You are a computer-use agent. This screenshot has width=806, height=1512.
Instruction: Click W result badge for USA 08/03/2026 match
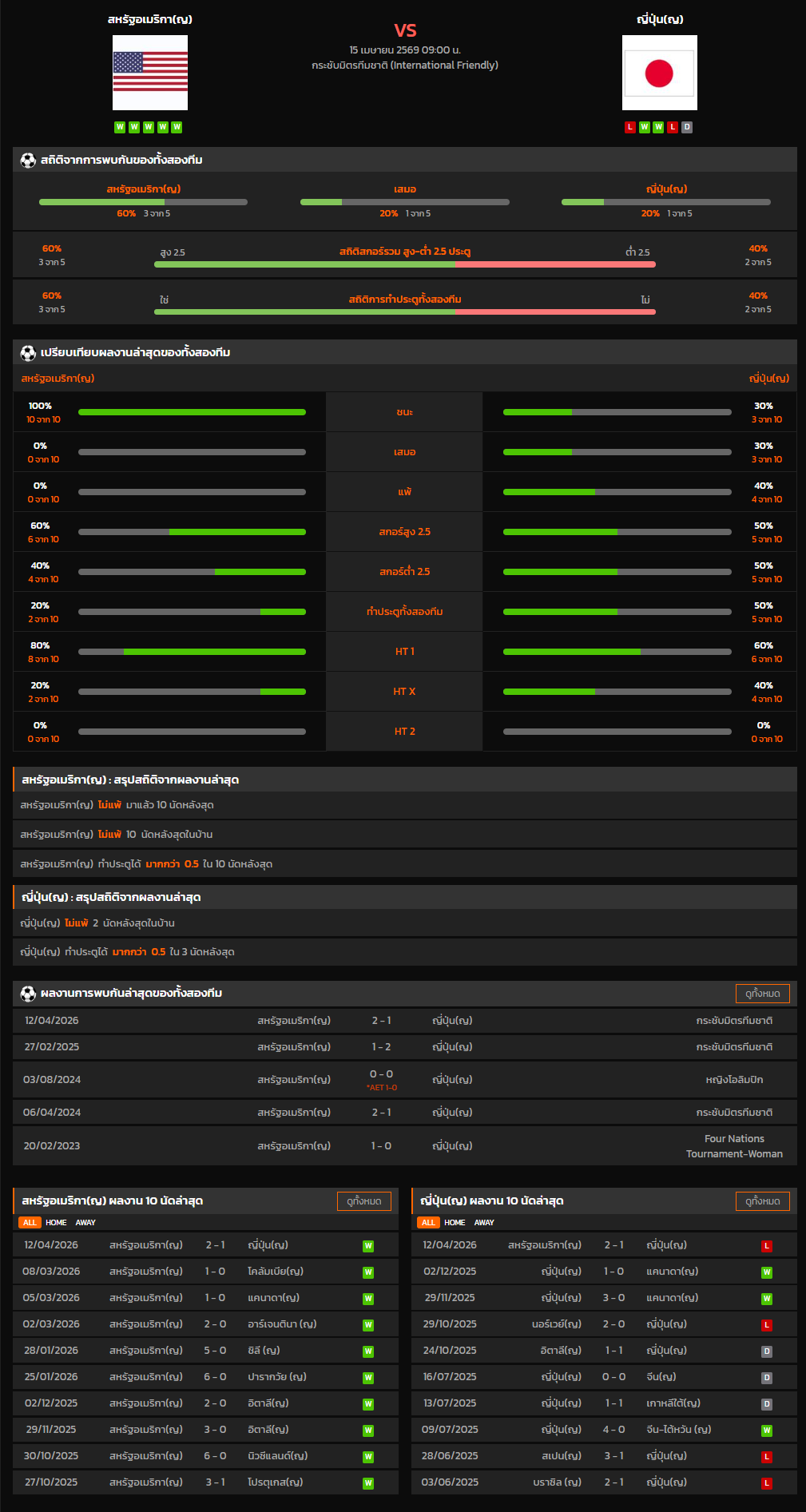[368, 1272]
